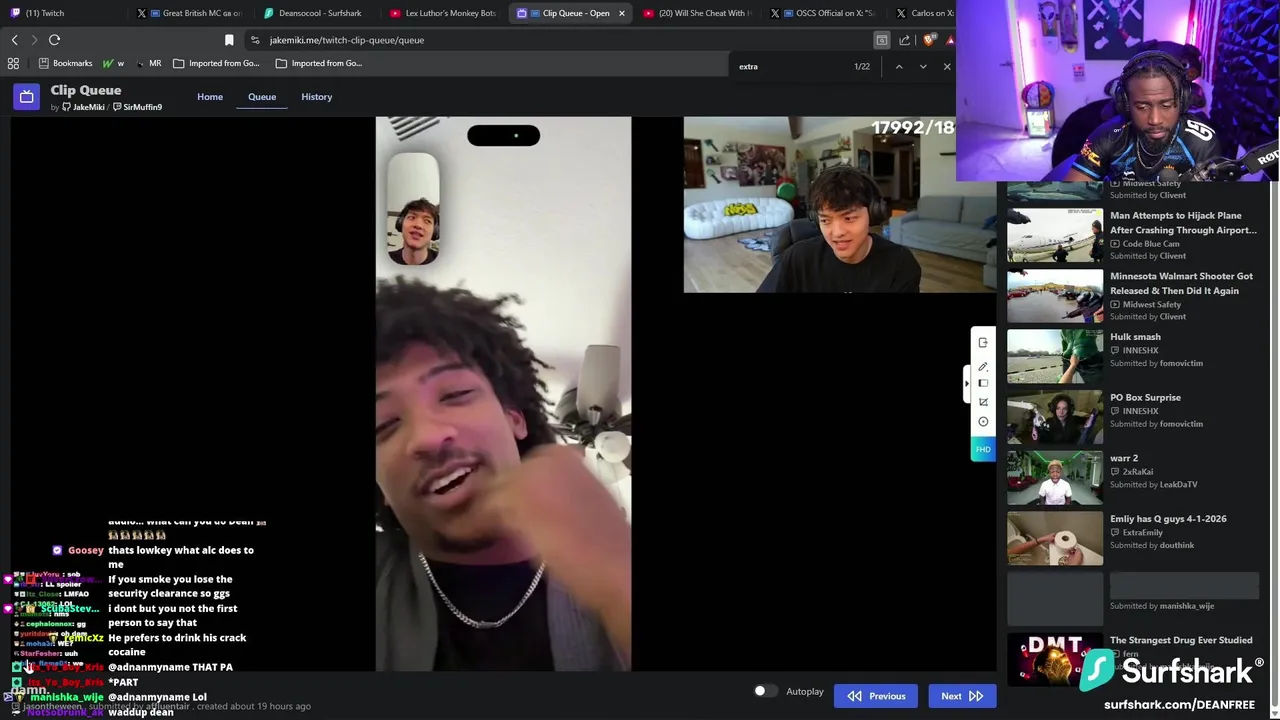Click the 'Minnesota Walmart Shooter Got Released' title
This screenshot has height=720, width=1280.
1181,283
